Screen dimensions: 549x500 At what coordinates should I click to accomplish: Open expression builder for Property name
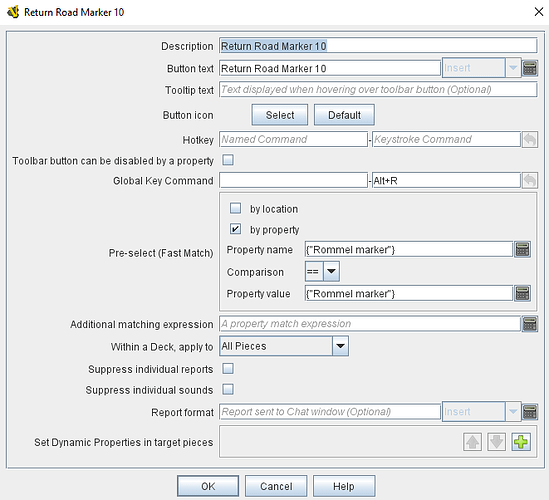(x=522, y=249)
